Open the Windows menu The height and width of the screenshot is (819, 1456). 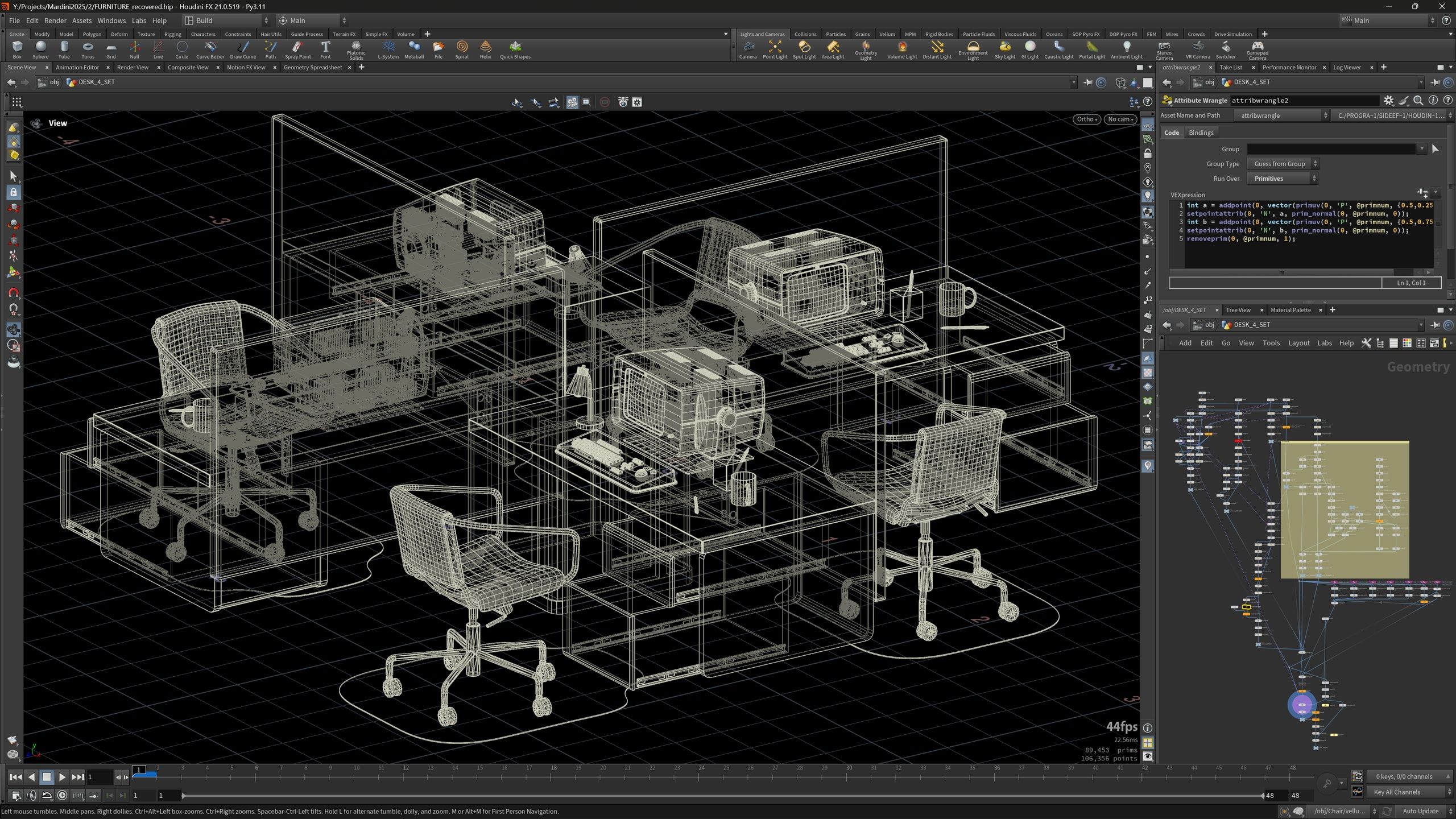click(x=111, y=20)
